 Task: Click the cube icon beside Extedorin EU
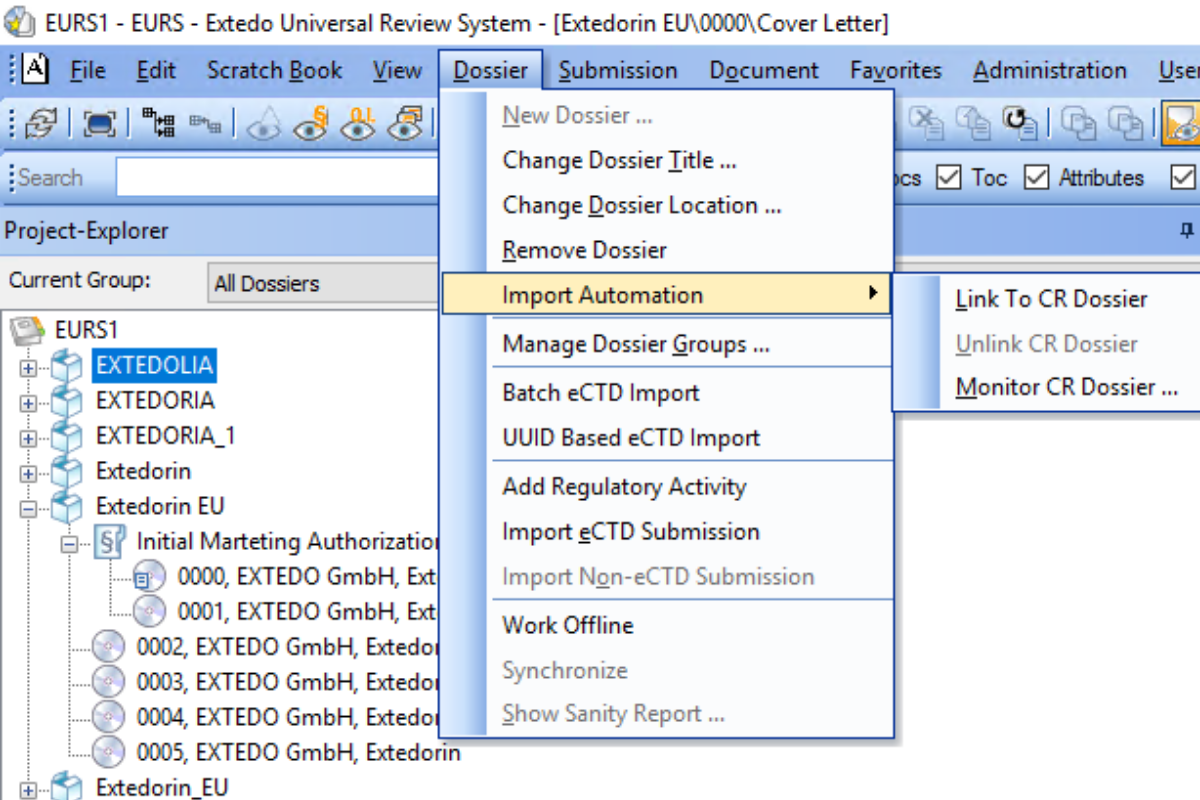66,507
